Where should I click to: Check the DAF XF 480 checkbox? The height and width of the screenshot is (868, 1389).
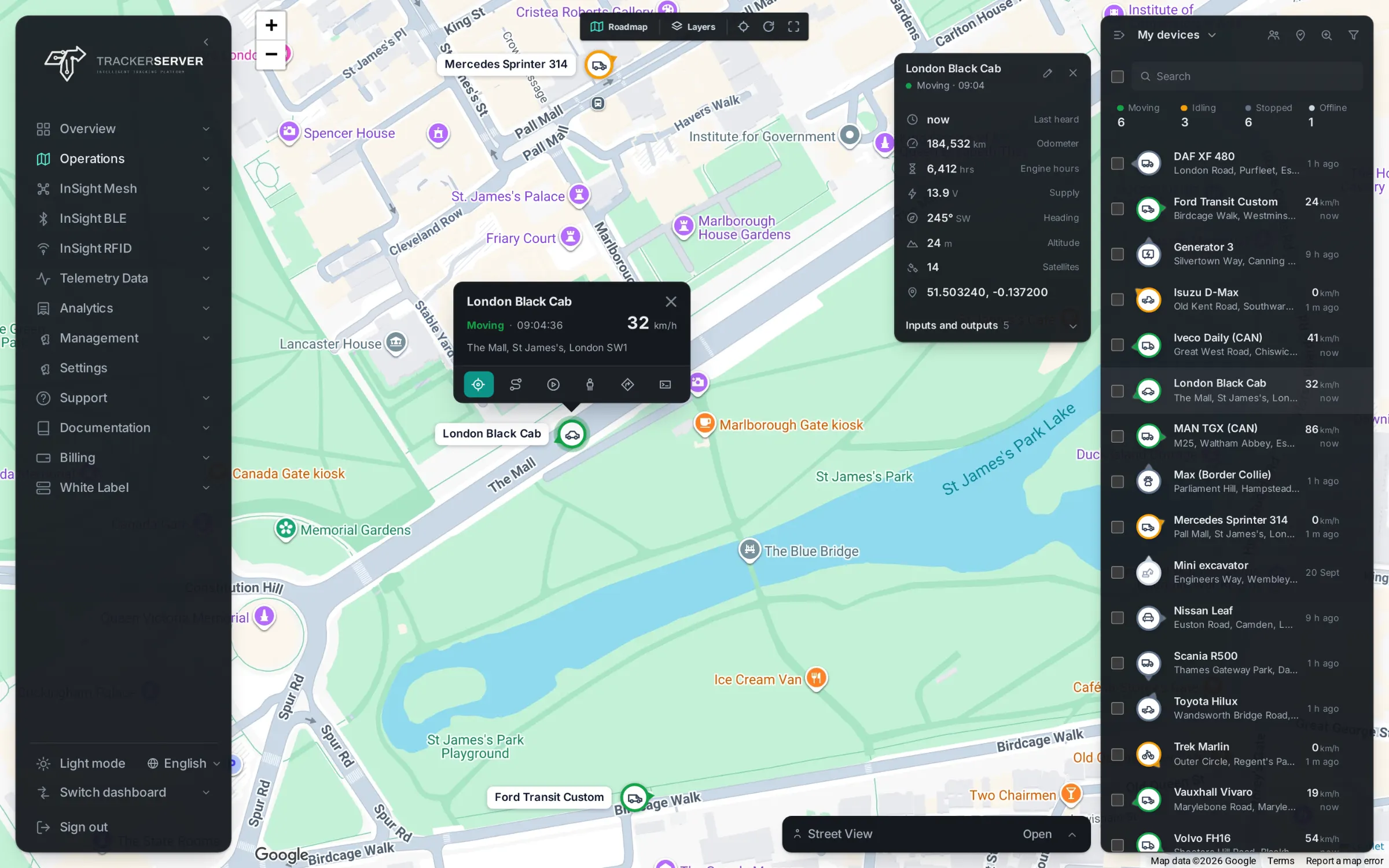[1118, 164]
